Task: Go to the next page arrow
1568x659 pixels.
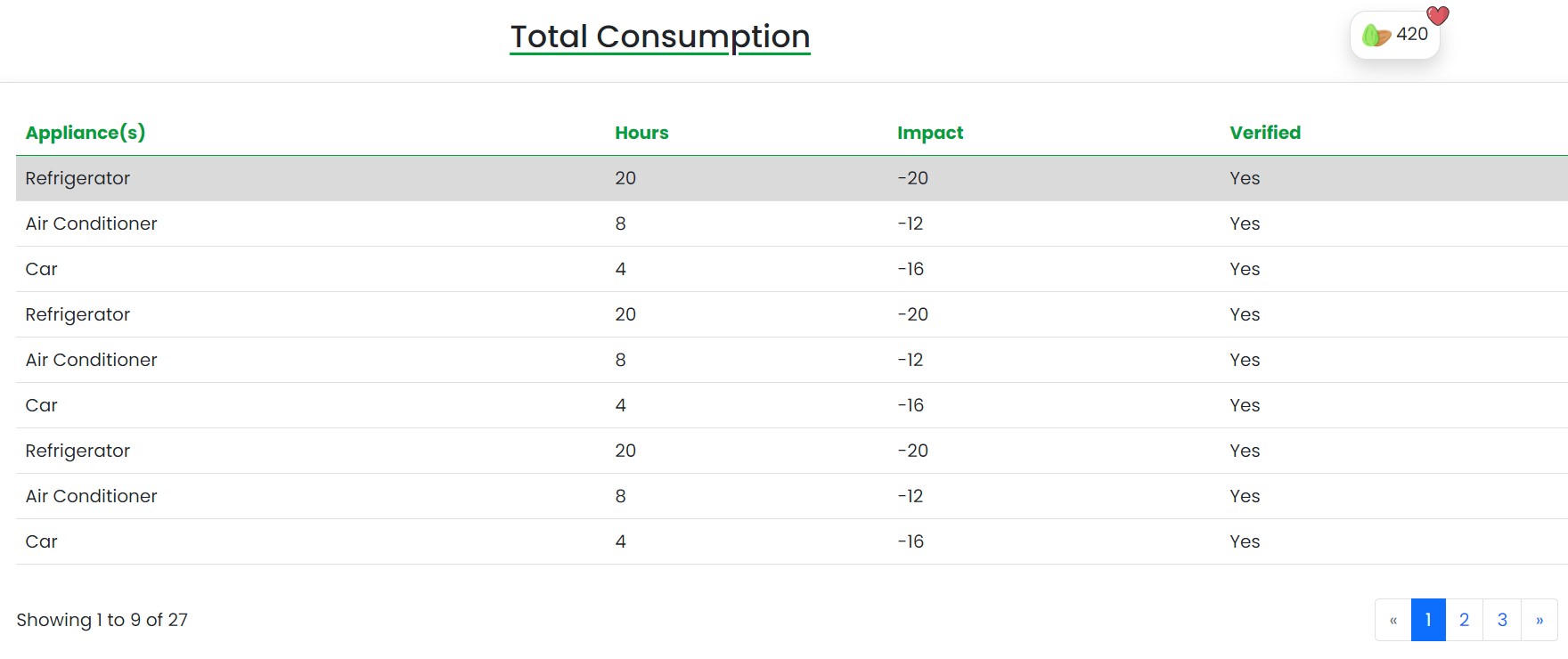Action: 1539,620
